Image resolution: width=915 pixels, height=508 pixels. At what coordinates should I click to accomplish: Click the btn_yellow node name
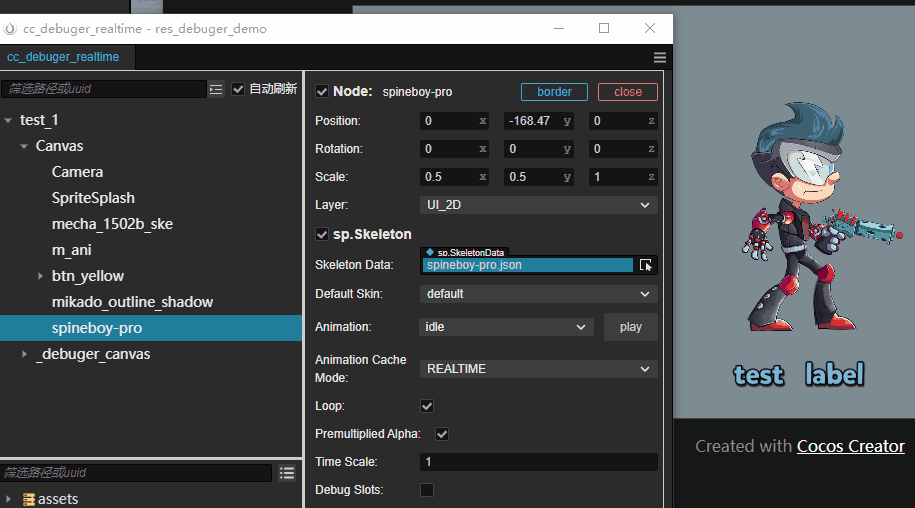coord(88,276)
